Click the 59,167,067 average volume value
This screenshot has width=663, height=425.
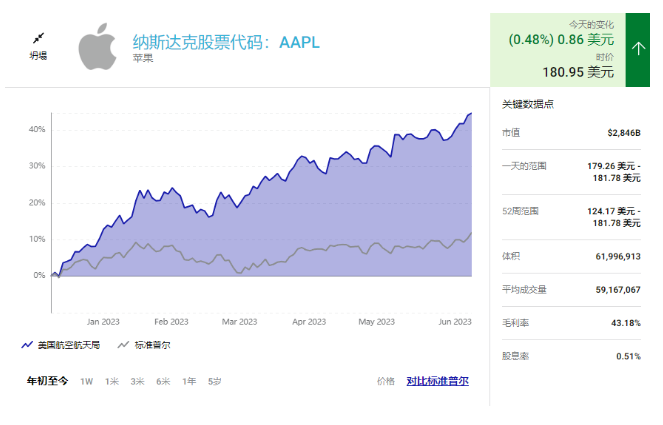(618, 290)
